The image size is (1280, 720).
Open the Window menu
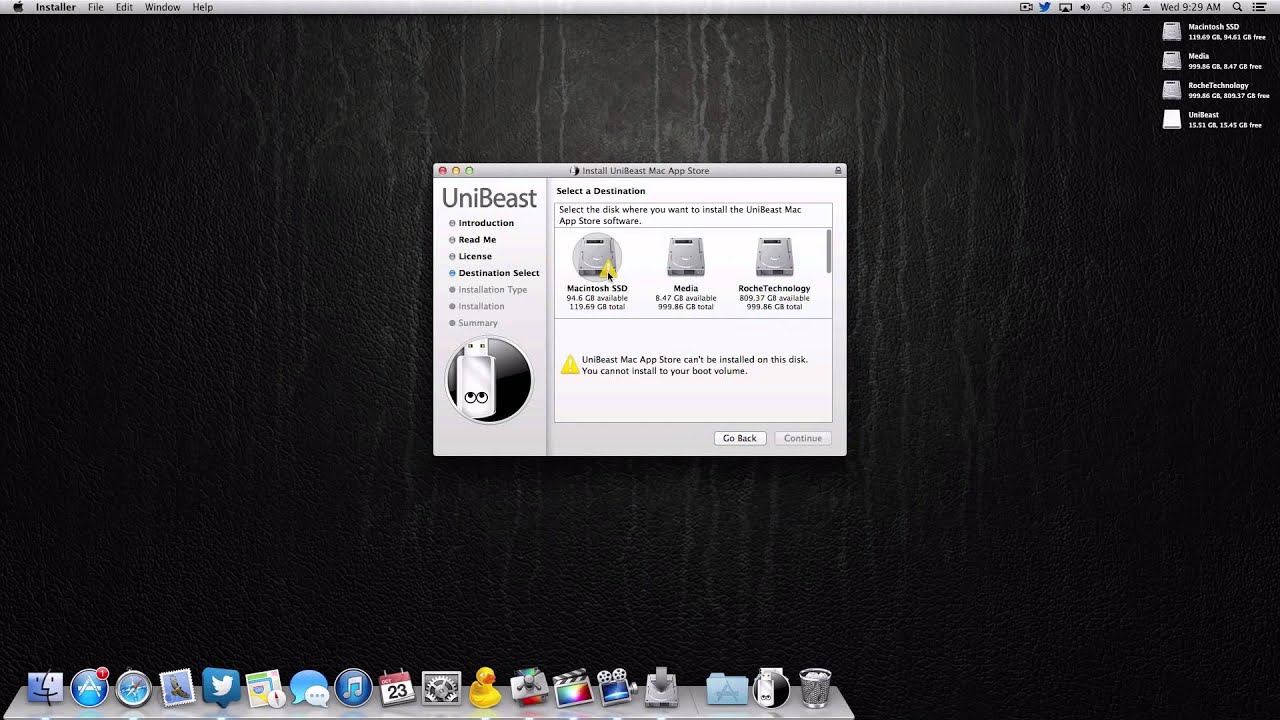(163, 7)
